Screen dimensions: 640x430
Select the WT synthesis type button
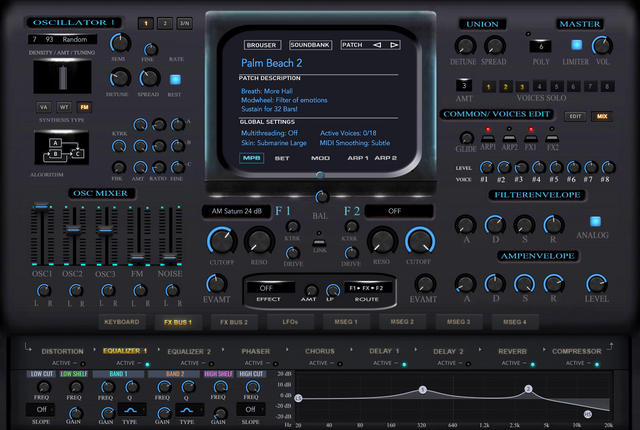tap(65, 106)
